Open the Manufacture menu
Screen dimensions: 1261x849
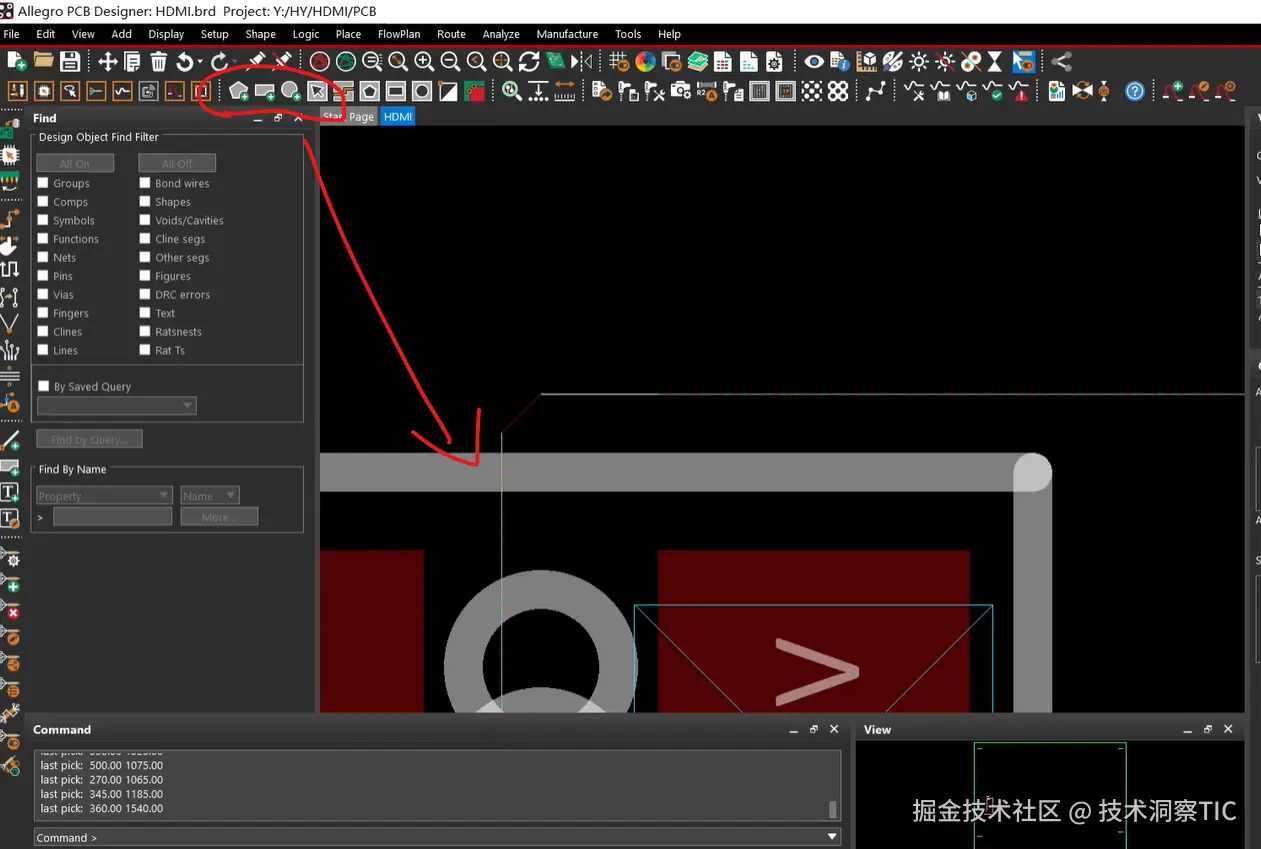click(567, 34)
